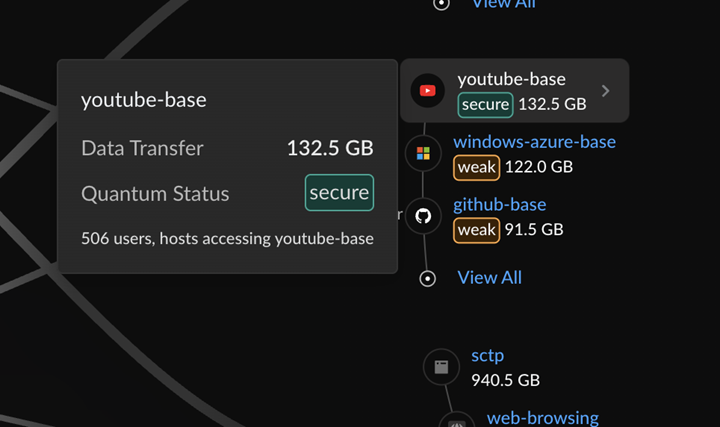Screen dimensions: 720x427
Task: Click the 506 users hosts accessing text
Action: [227, 238]
